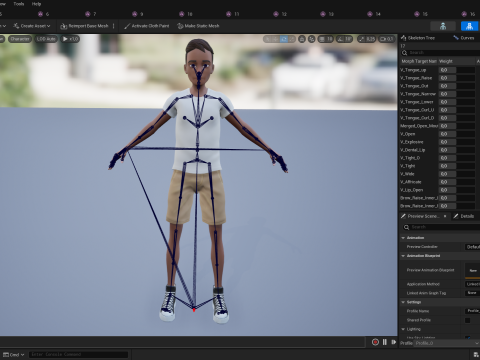Switch to Skeleton editor mode icon
The width and height of the screenshot is (480, 360).
(x=443, y=26)
